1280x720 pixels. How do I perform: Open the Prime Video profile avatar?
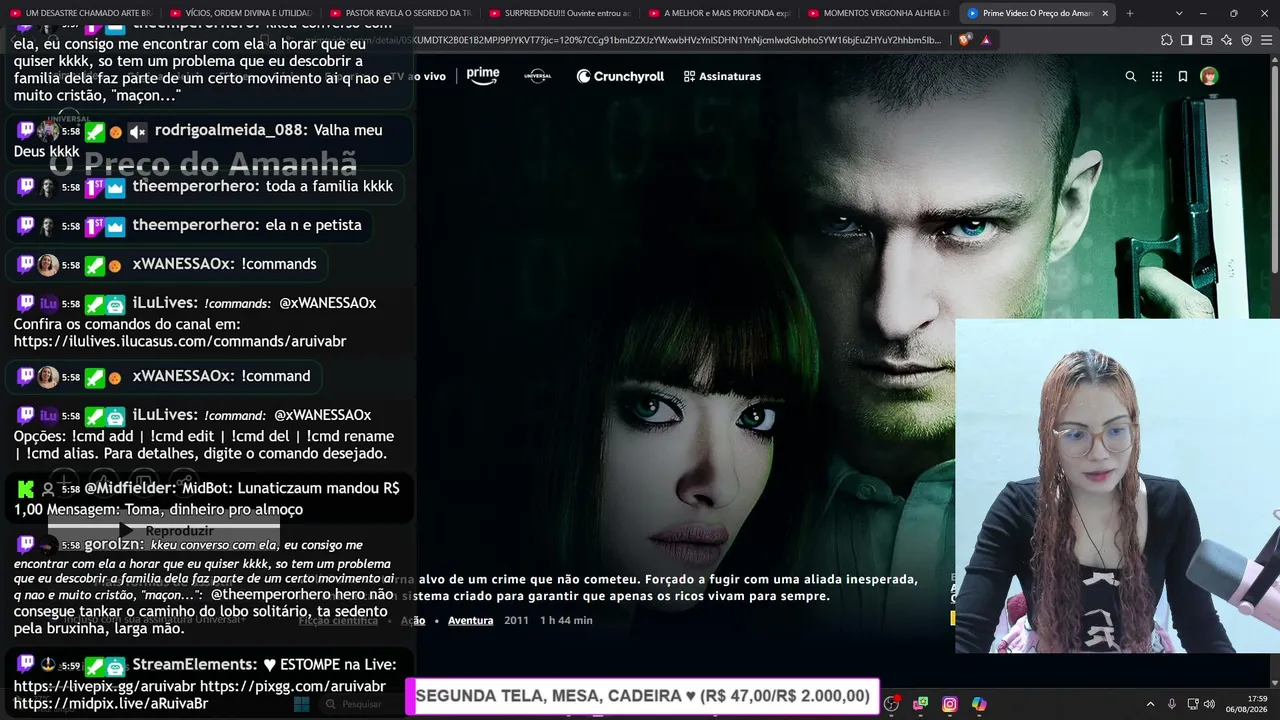pyautogui.click(x=1209, y=76)
